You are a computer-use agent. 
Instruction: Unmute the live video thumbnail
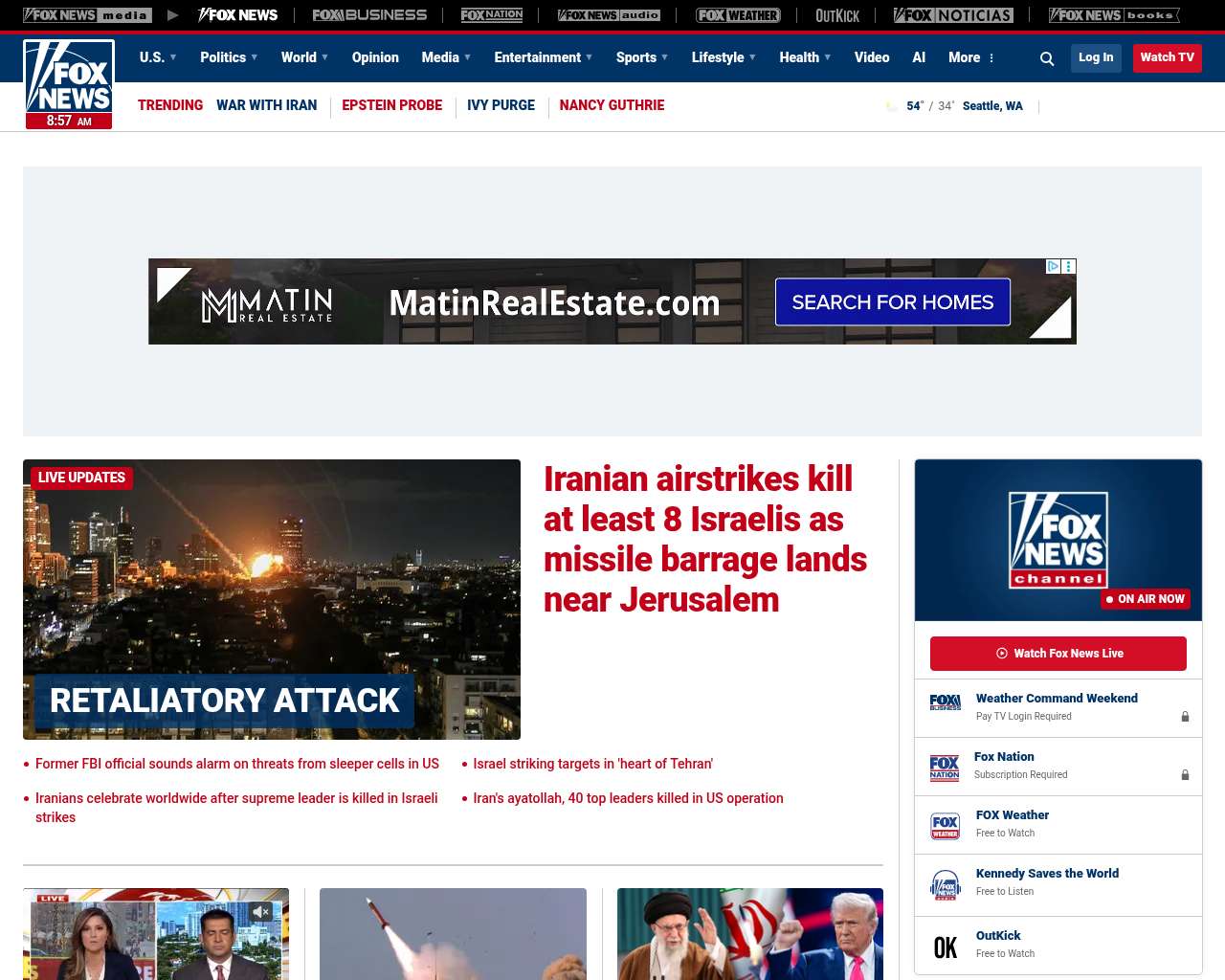pyautogui.click(x=260, y=912)
